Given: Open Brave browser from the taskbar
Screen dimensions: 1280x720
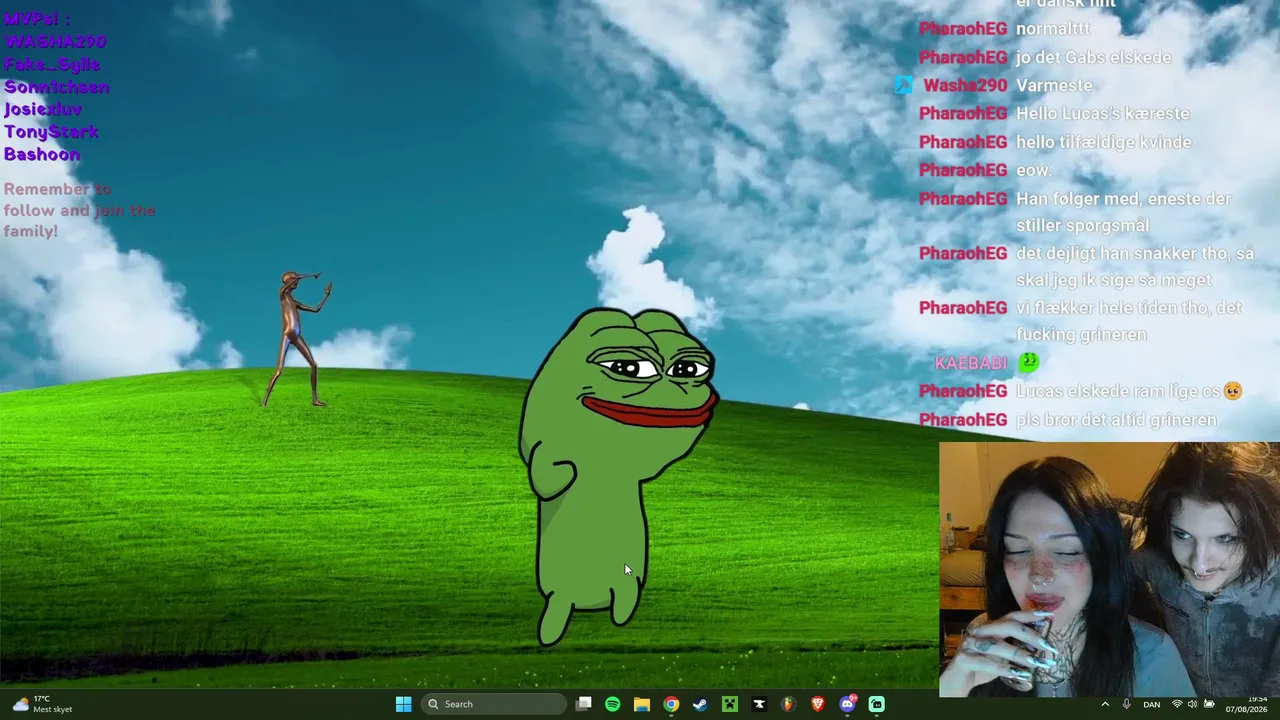Looking at the screenshot, I should [x=818, y=704].
